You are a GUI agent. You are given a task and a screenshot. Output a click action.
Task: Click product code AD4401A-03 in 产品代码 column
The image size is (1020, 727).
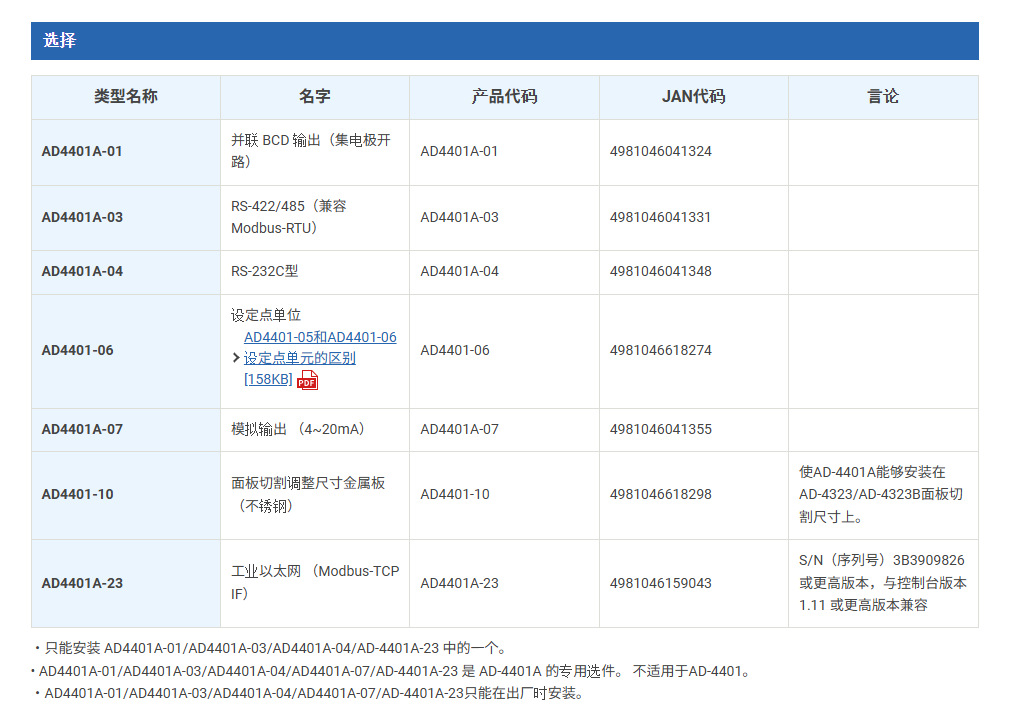pyautogui.click(x=459, y=217)
